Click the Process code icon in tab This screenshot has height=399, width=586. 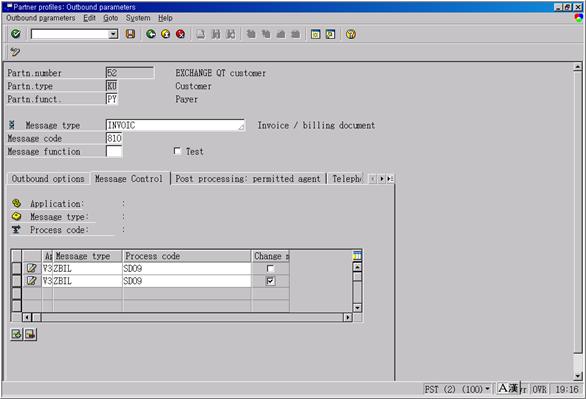[16, 229]
